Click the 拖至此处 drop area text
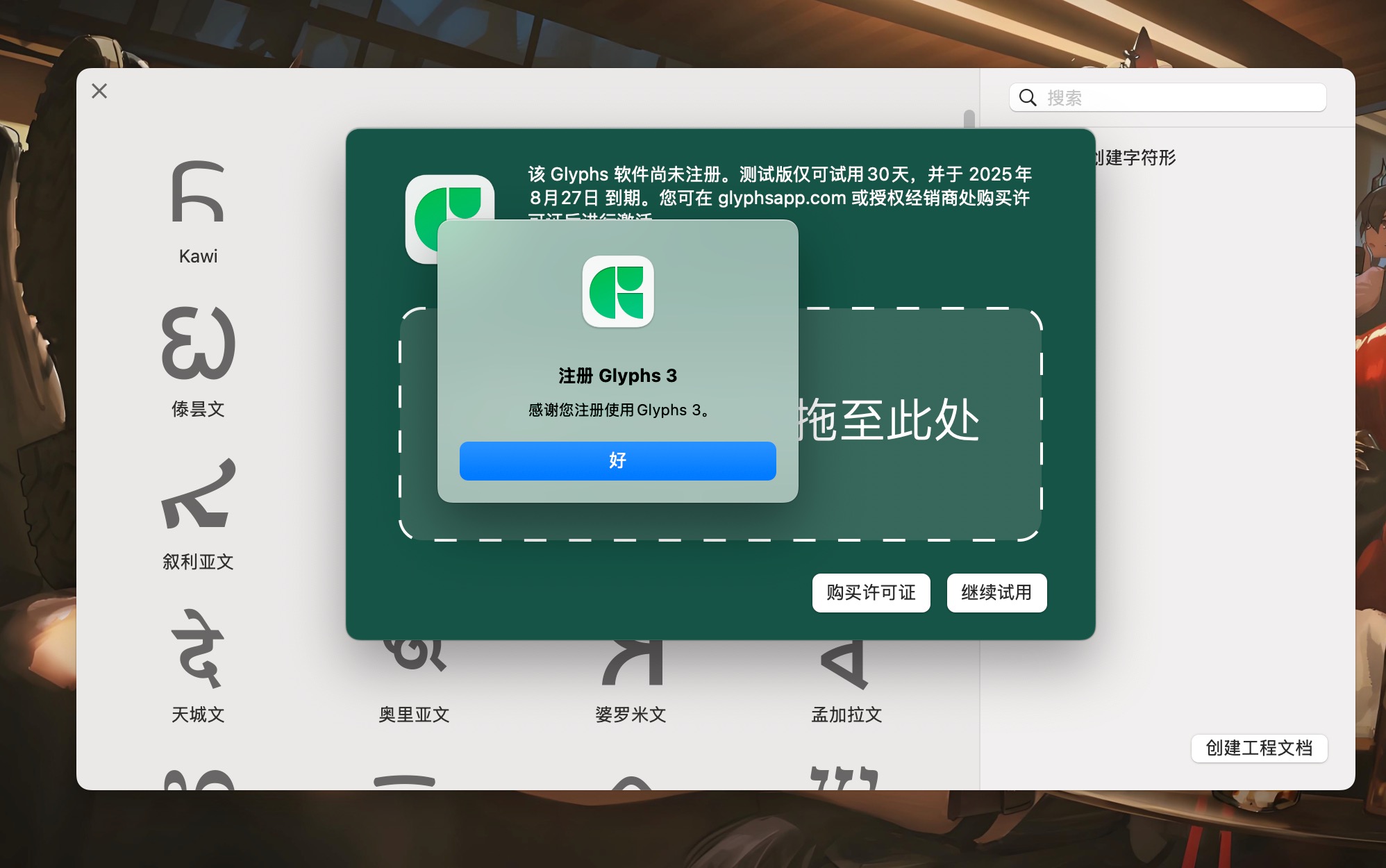1386x868 pixels. (x=887, y=420)
